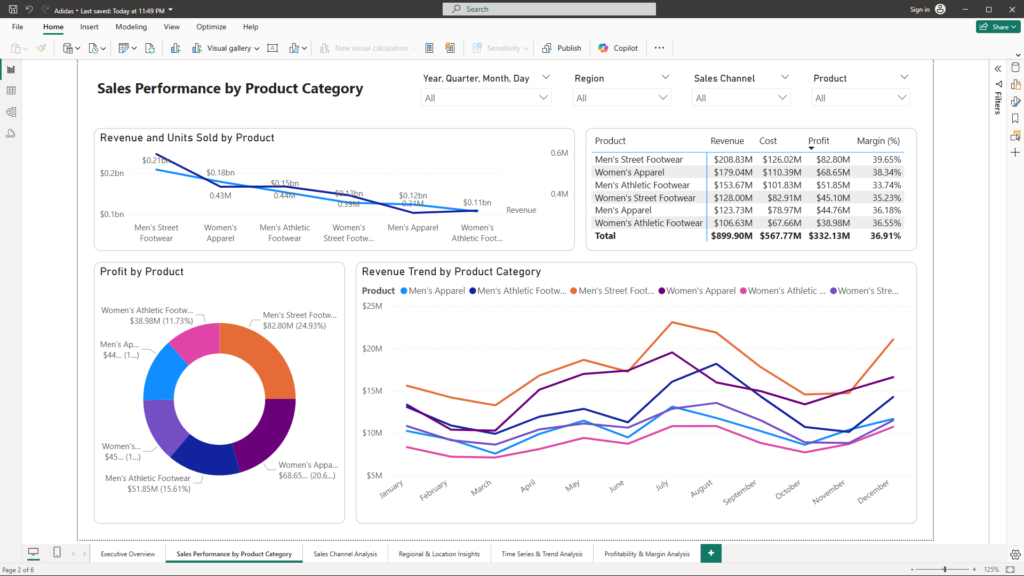This screenshot has height=576, width=1024.
Task: Open the Bookmarks pane icon
Action: [x=1015, y=118]
